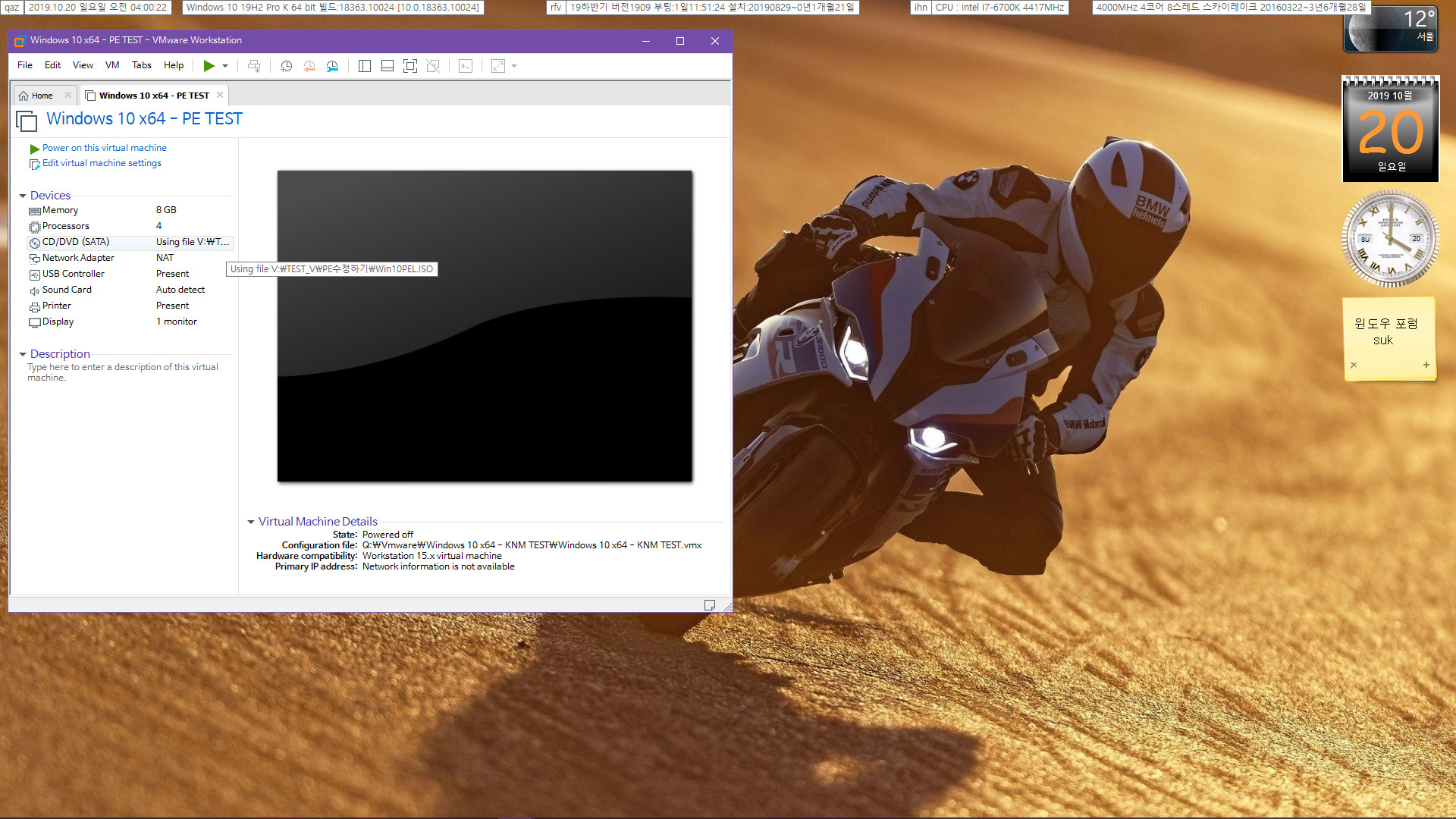Select the Network Adapter device row
This screenshot has width=1456, height=819.
pos(129,258)
